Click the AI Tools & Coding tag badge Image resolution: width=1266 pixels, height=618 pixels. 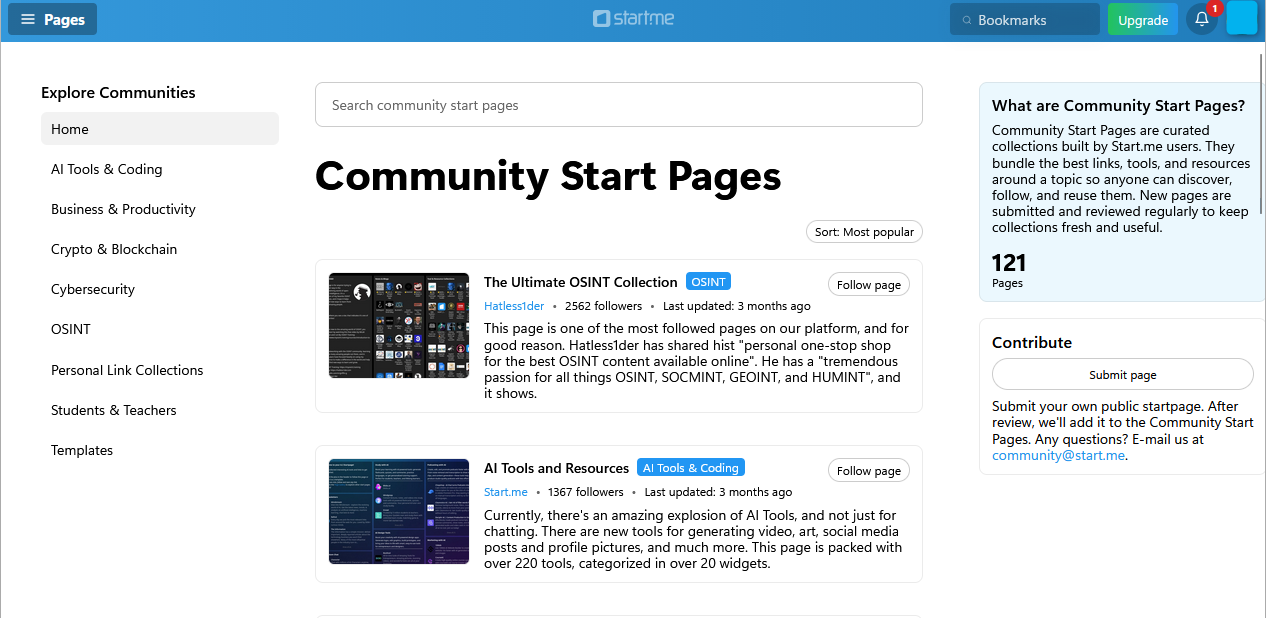691,468
